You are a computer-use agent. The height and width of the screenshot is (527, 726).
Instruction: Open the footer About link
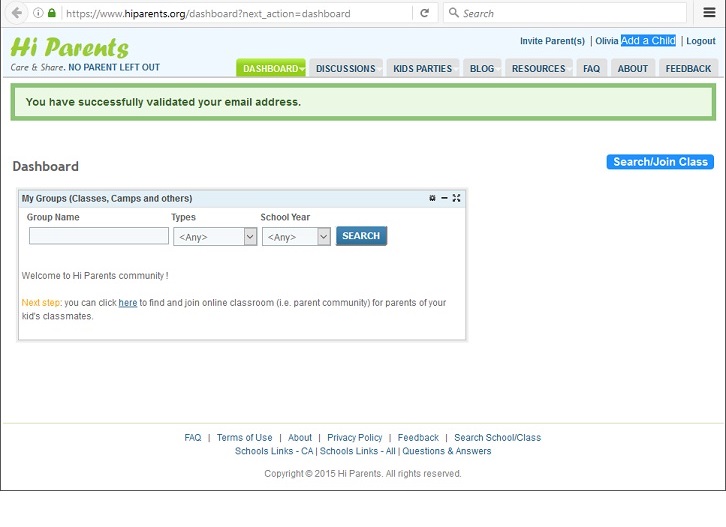pyautogui.click(x=300, y=438)
